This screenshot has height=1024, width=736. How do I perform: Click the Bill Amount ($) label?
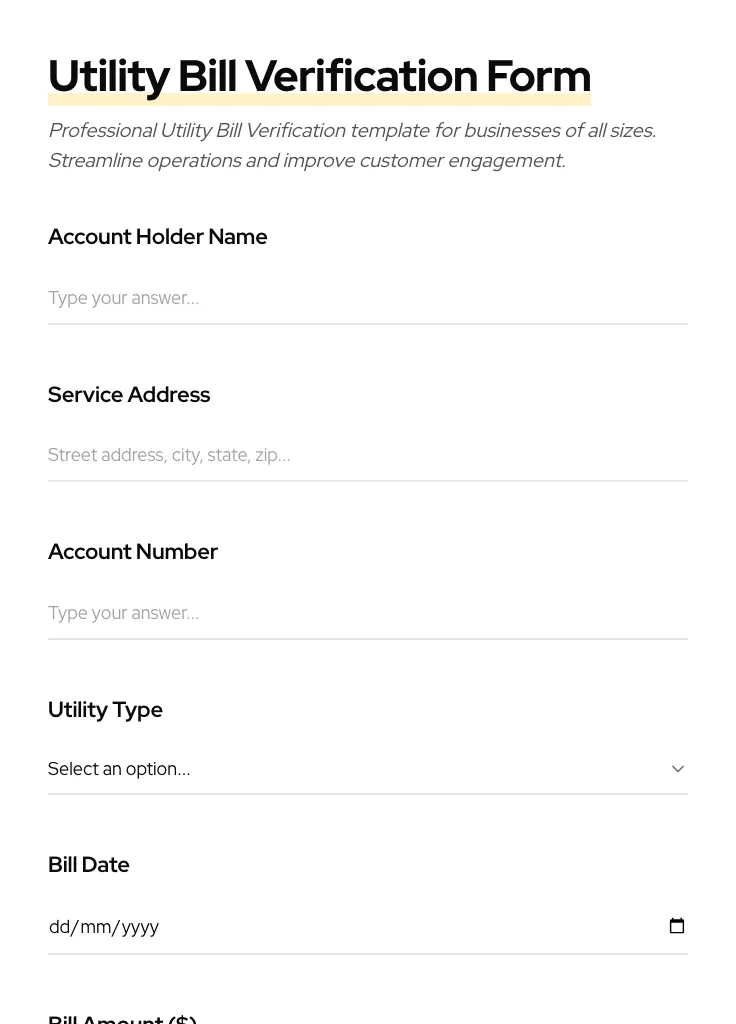122,1017
